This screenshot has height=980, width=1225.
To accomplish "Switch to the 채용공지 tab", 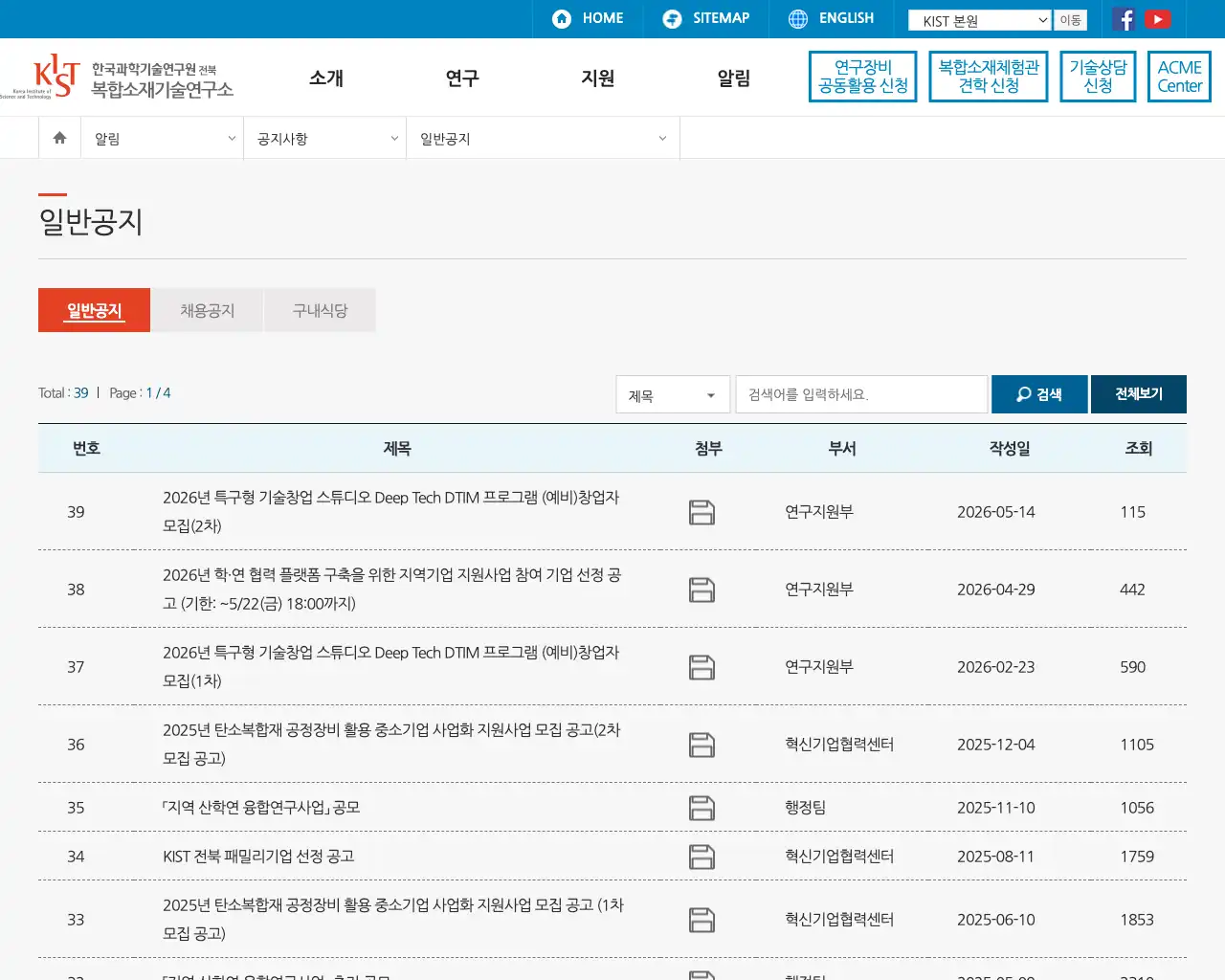I will coord(207,310).
